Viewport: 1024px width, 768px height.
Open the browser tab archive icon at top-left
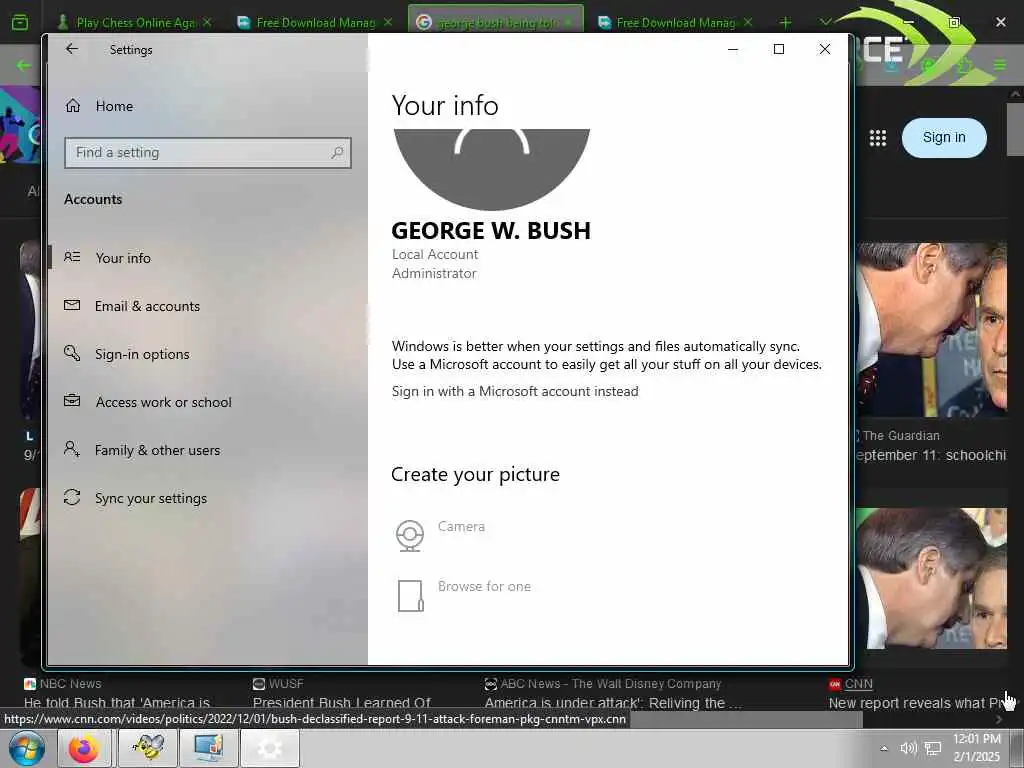20,23
